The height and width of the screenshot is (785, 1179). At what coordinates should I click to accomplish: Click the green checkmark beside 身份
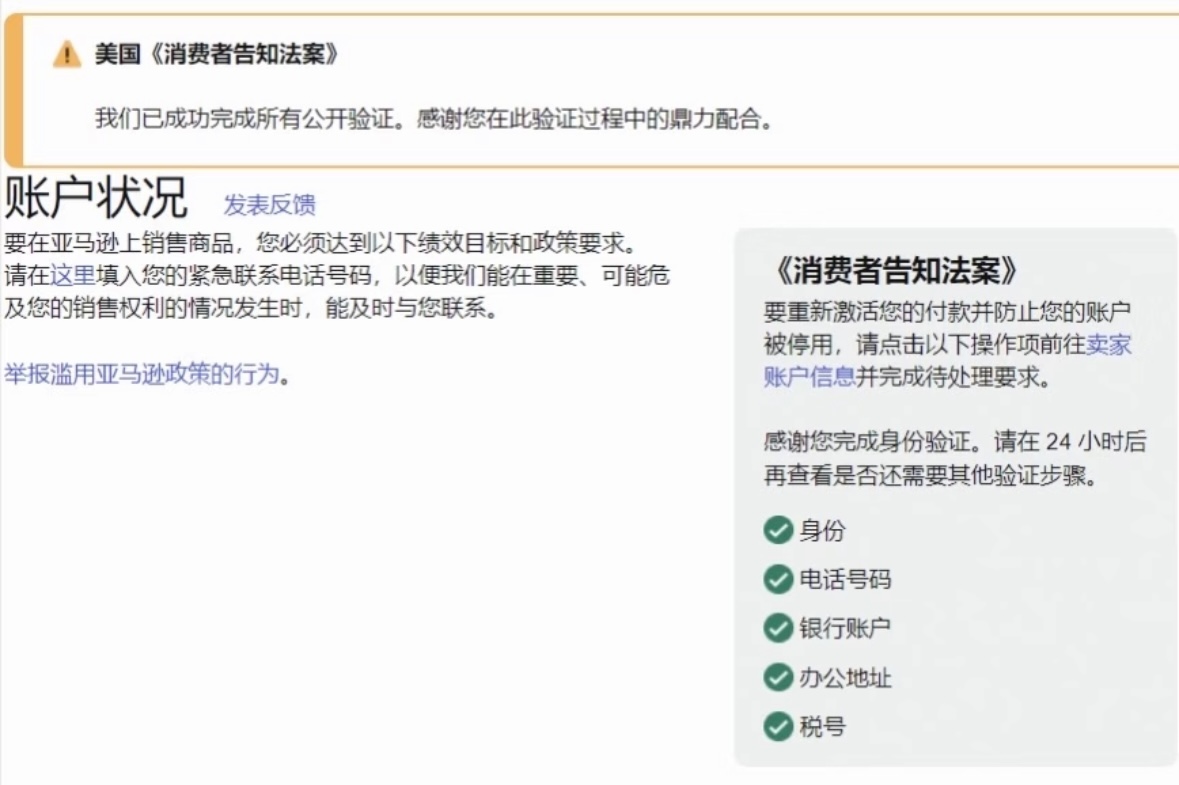point(778,530)
